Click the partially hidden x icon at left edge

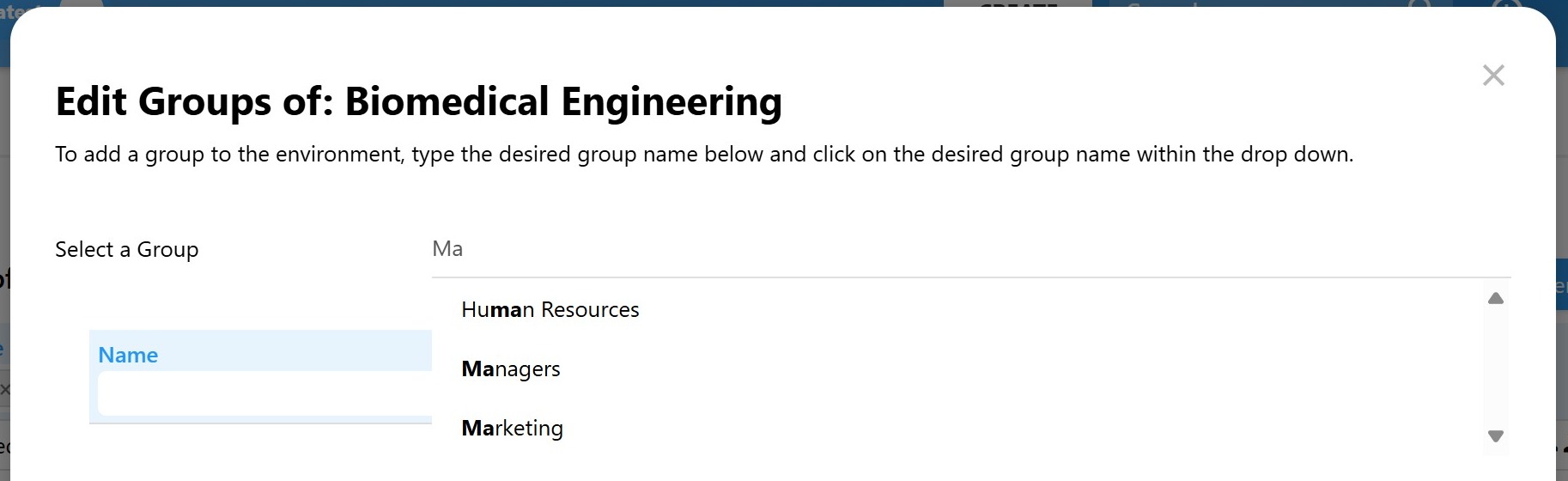coord(5,390)
